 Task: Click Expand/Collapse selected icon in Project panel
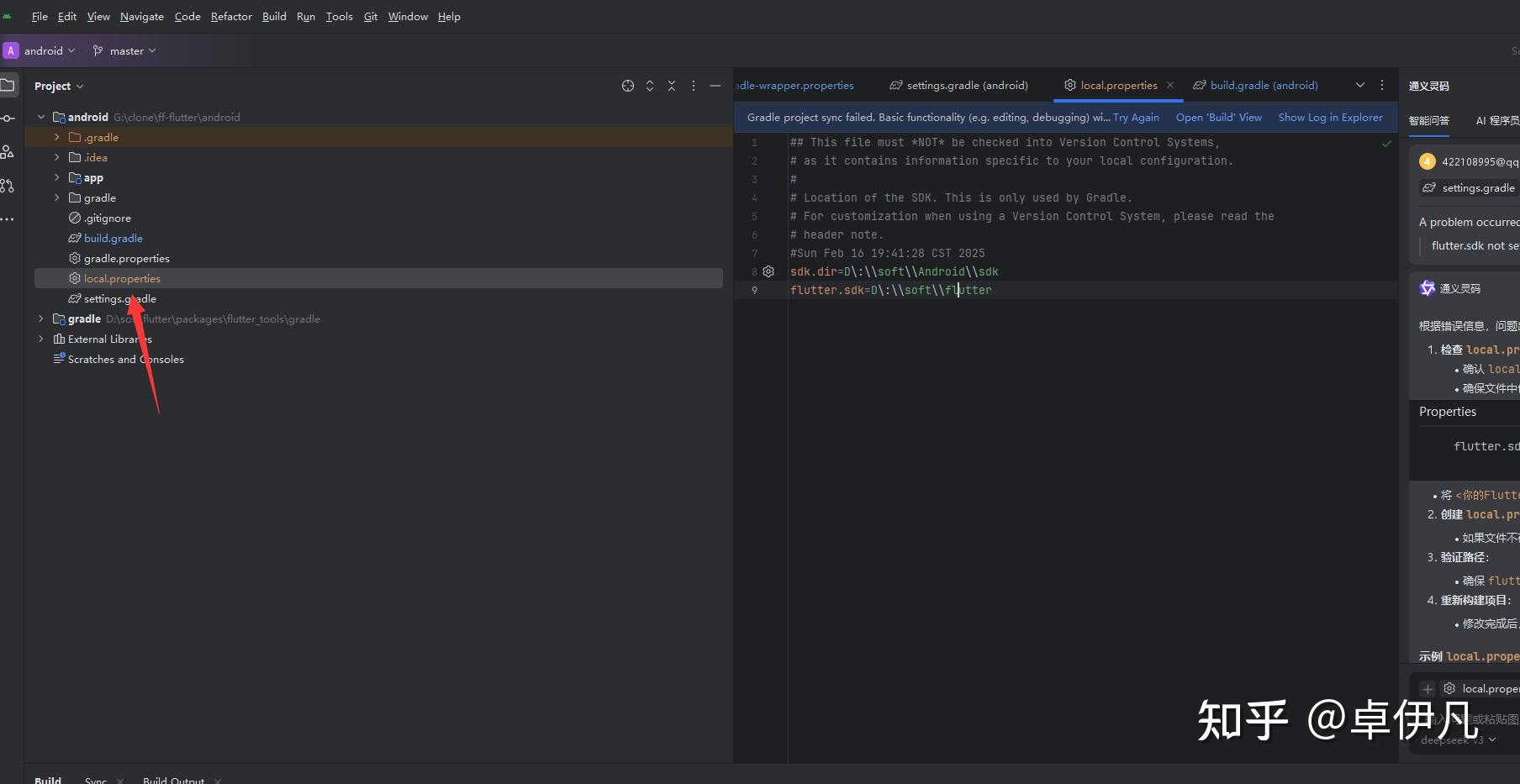(649, 86)
